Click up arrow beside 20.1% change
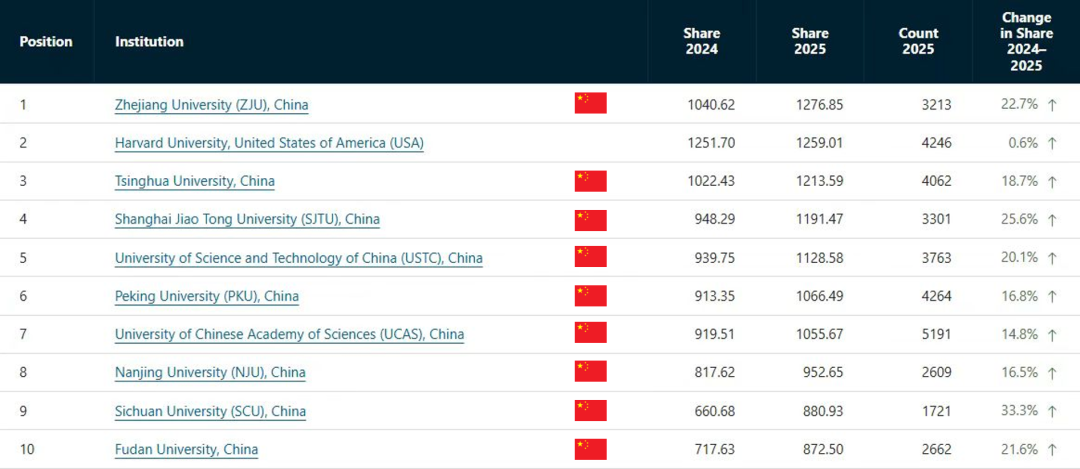The image size is (1080, 469). pos(1052,258)
